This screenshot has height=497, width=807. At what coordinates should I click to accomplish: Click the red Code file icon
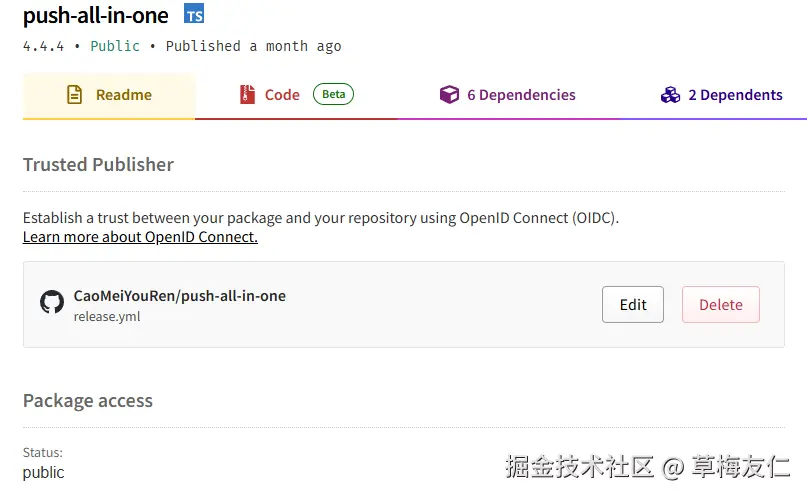(x=247, y=95)
